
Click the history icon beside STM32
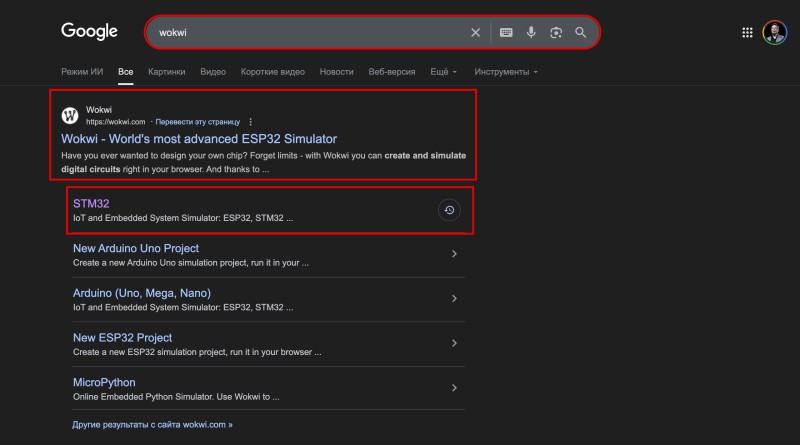pyautogui.click(x=449, y=210)
